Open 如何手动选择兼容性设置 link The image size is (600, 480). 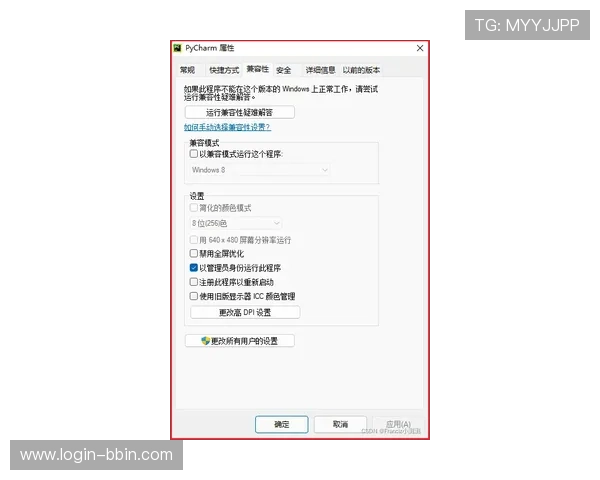coord(227,127)
